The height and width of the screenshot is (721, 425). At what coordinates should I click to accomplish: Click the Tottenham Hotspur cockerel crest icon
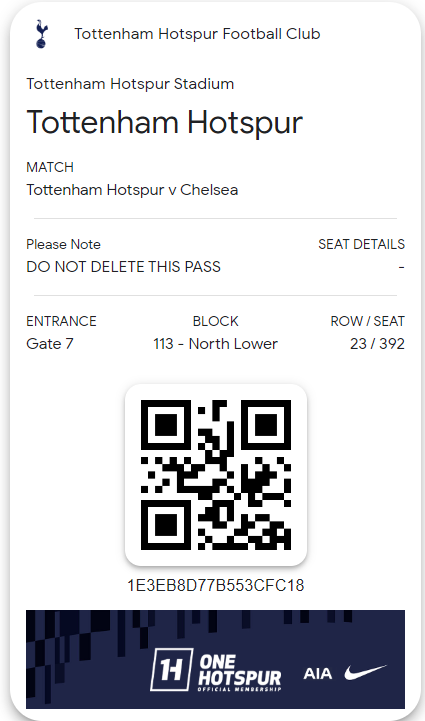point(41,34)
